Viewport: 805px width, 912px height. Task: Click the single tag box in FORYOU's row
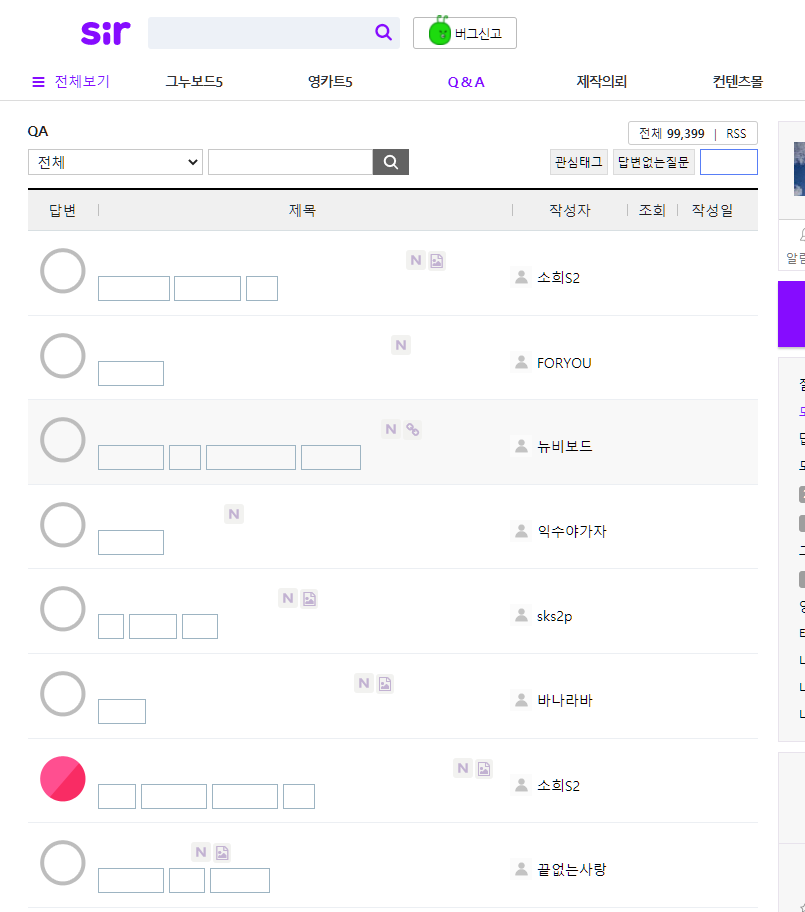point(131,373)
